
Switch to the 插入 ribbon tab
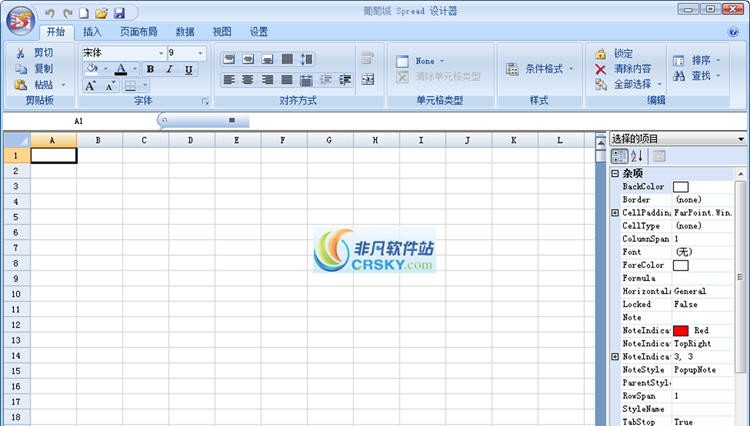92,32
